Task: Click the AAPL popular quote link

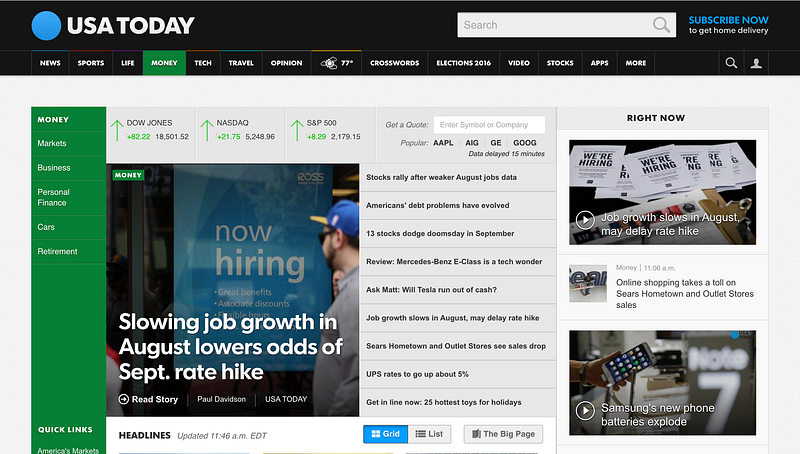Action: coord(443,143)
